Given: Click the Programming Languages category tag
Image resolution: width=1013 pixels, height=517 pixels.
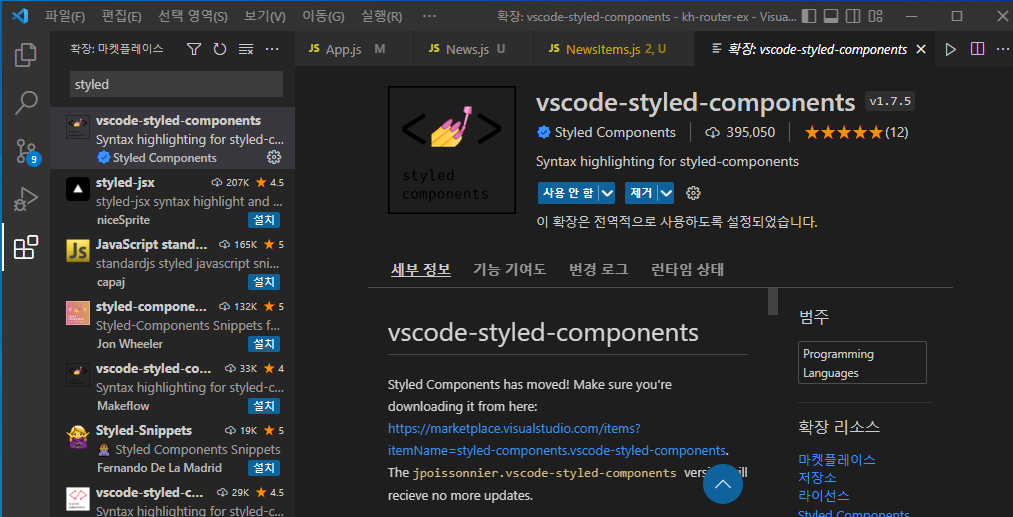Looking at the screenshot, I should coord(862,363).
